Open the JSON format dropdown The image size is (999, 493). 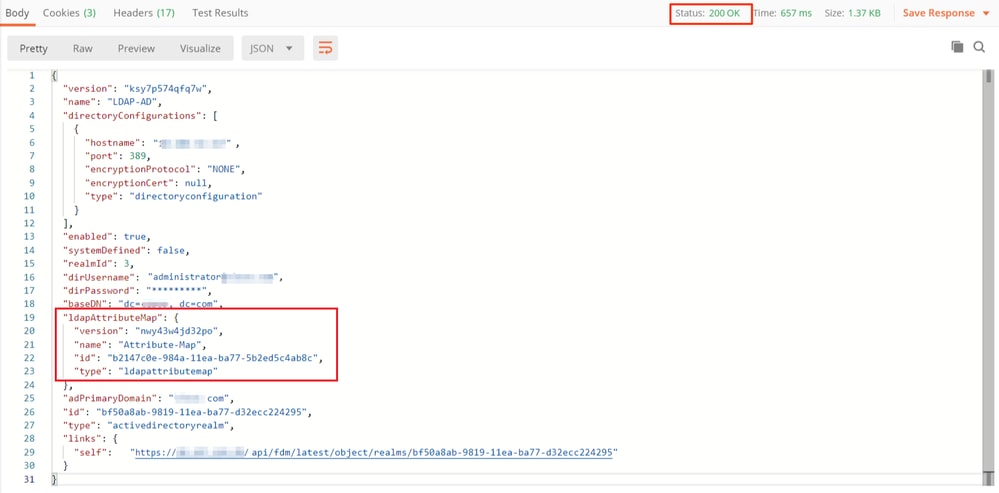click(273, 48)
